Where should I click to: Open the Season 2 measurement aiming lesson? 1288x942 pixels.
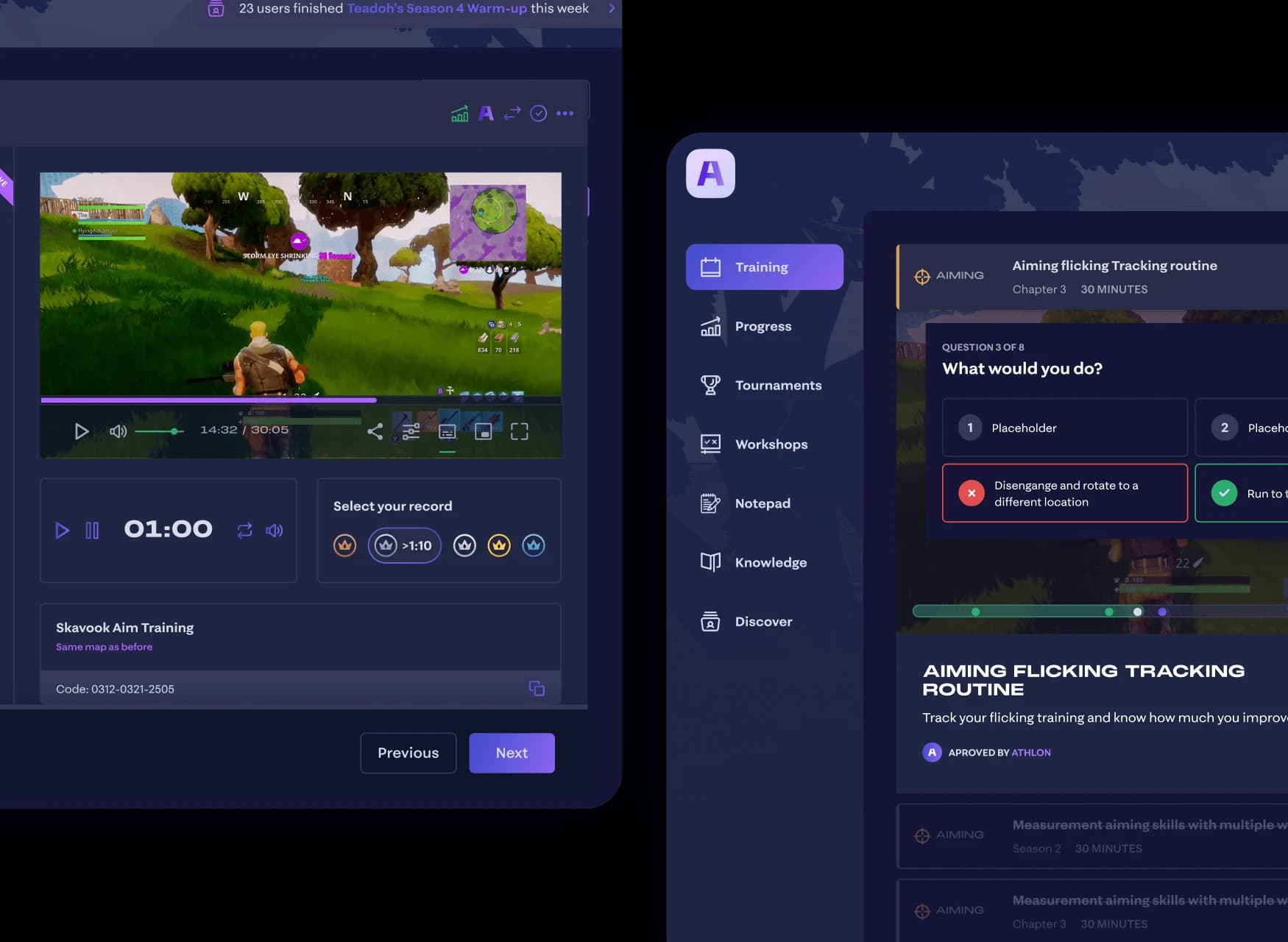pyautogui.click(x=1092, y=836)
